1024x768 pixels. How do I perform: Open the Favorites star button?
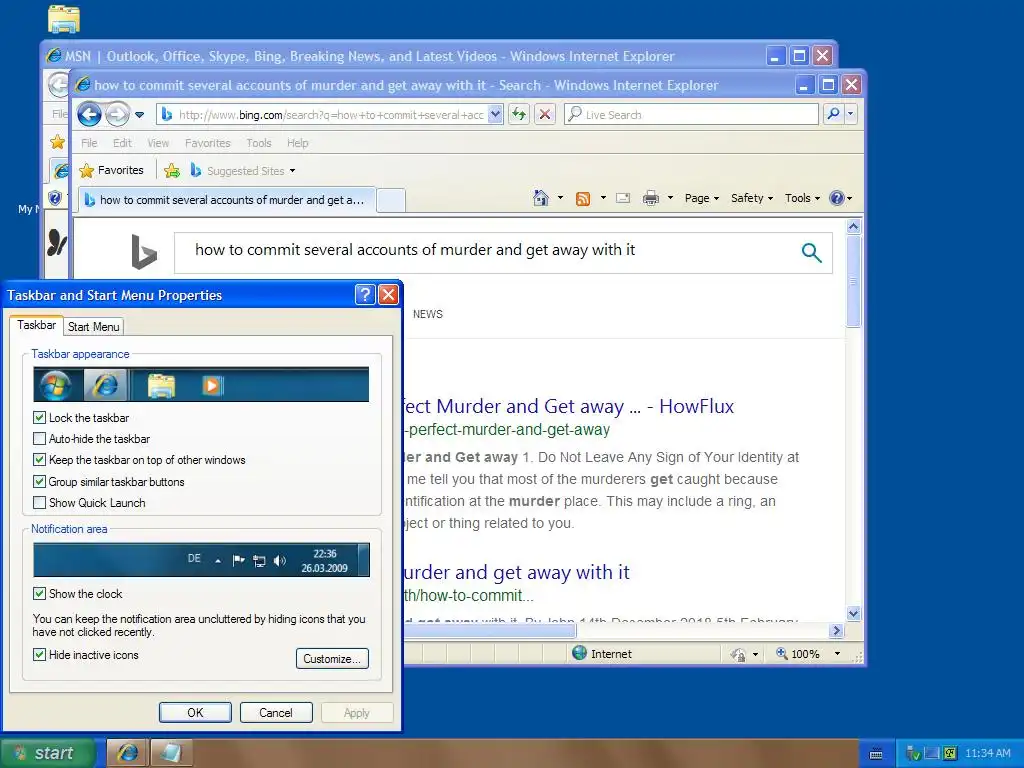tap(111, 170)
